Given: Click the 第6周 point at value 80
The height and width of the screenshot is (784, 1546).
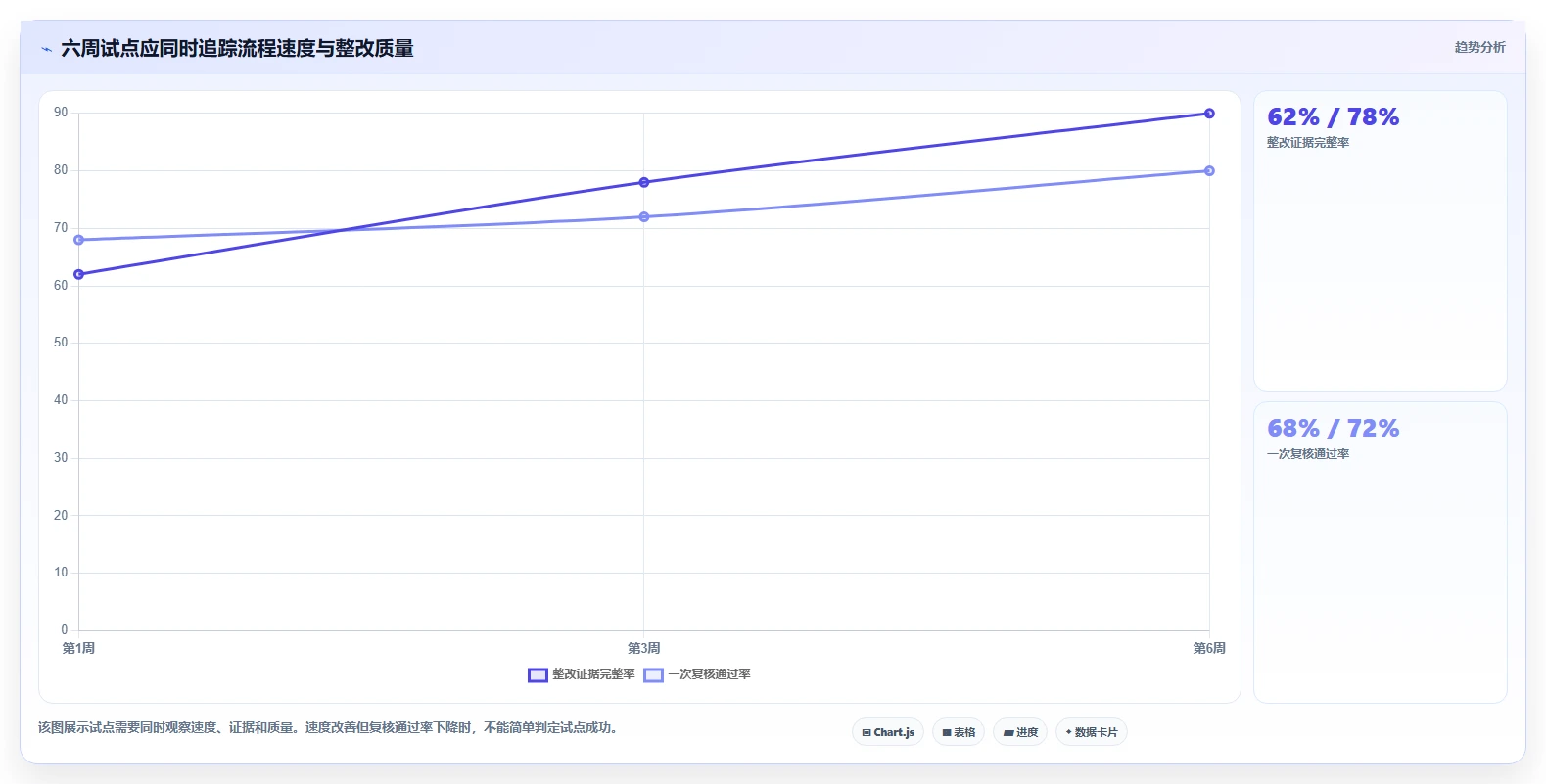Looking at the screenshot, I should click(x=1209, y=170).
